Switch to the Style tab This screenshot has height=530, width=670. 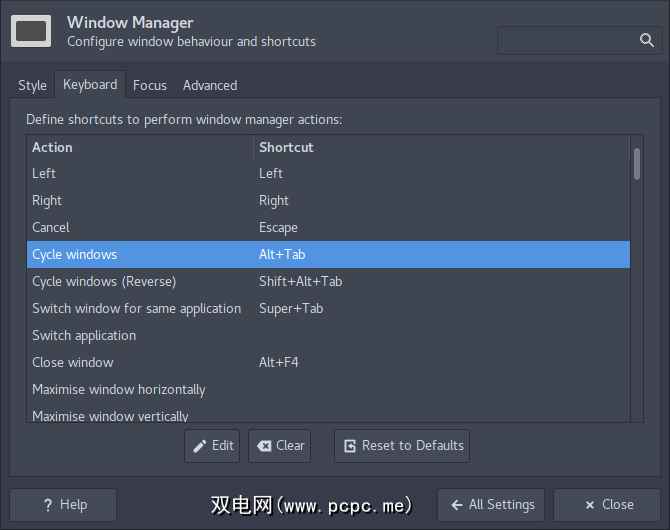click(x=32, y=86)
